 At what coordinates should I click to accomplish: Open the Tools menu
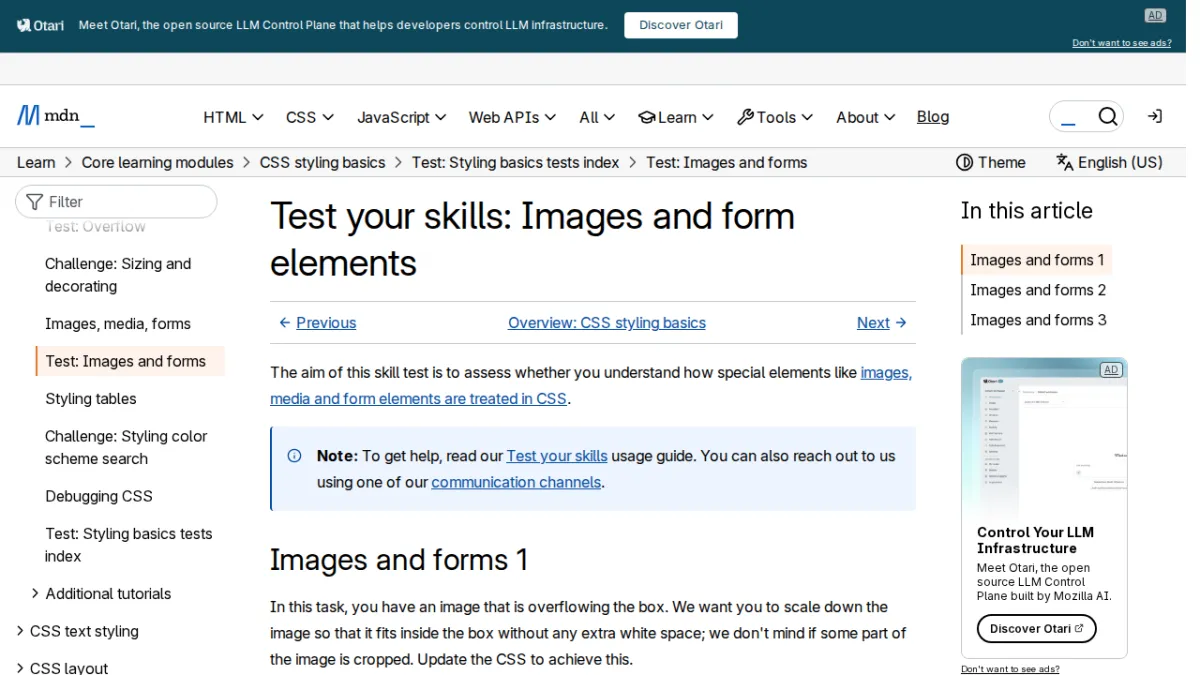coord(775,117)
